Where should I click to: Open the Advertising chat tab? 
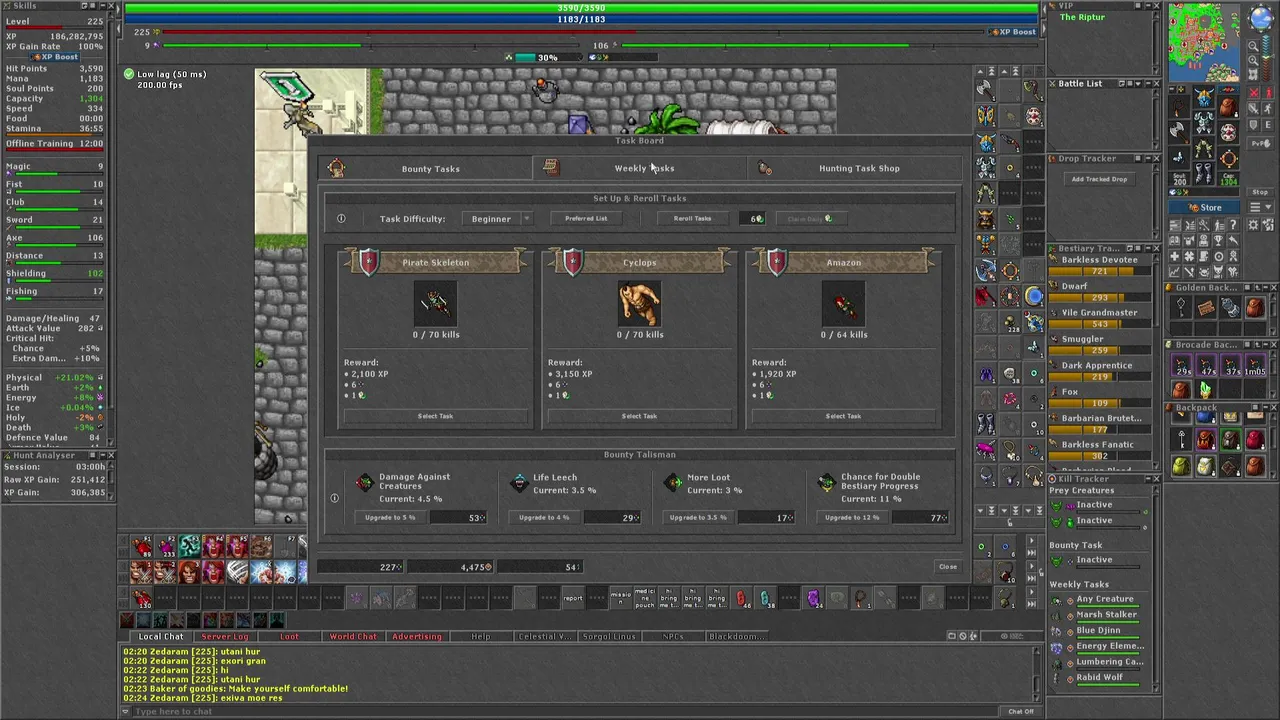[x=417, y=636]
